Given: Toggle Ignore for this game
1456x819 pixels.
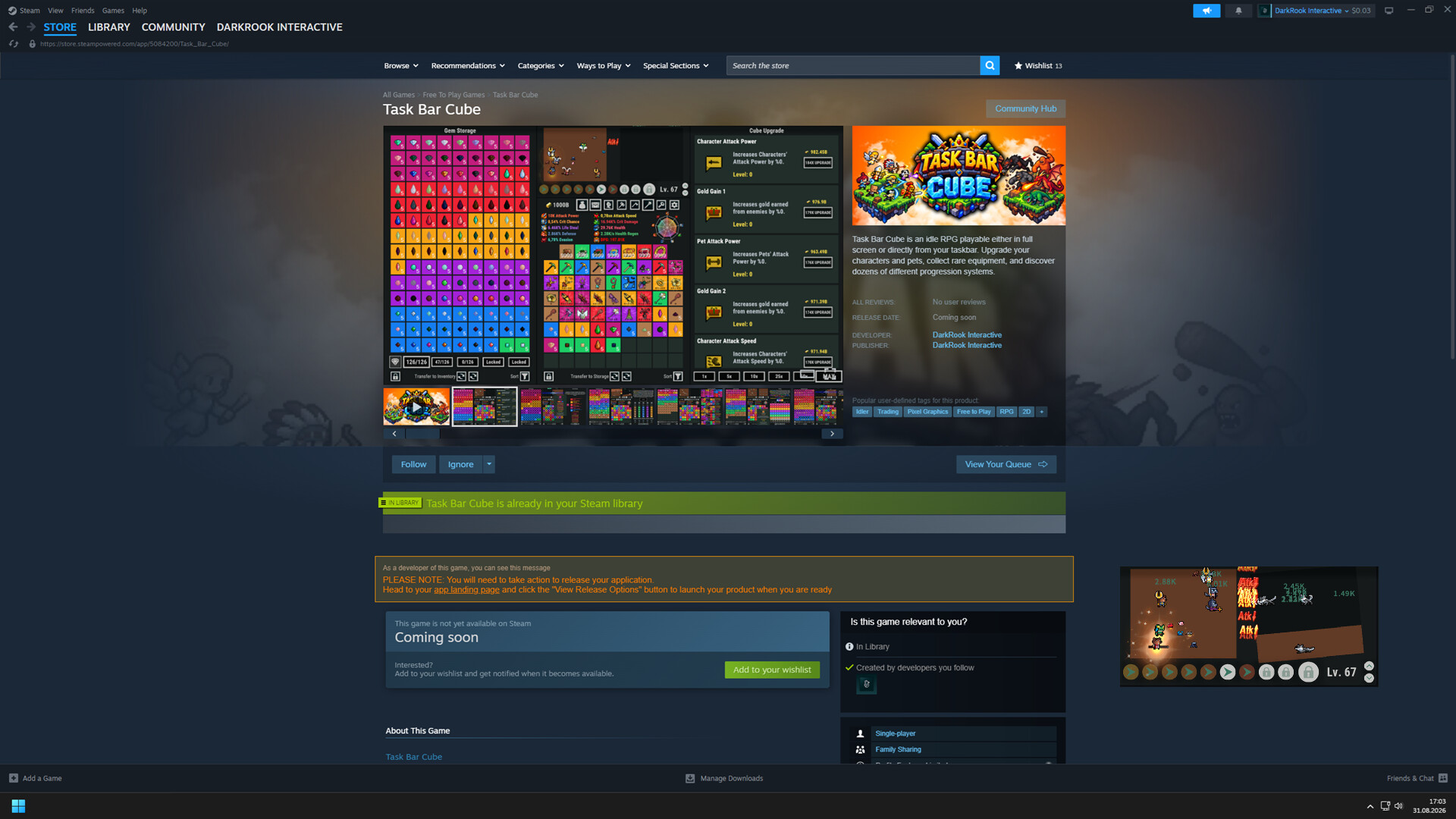Looking at the screenshot, I should coord(460,465).
